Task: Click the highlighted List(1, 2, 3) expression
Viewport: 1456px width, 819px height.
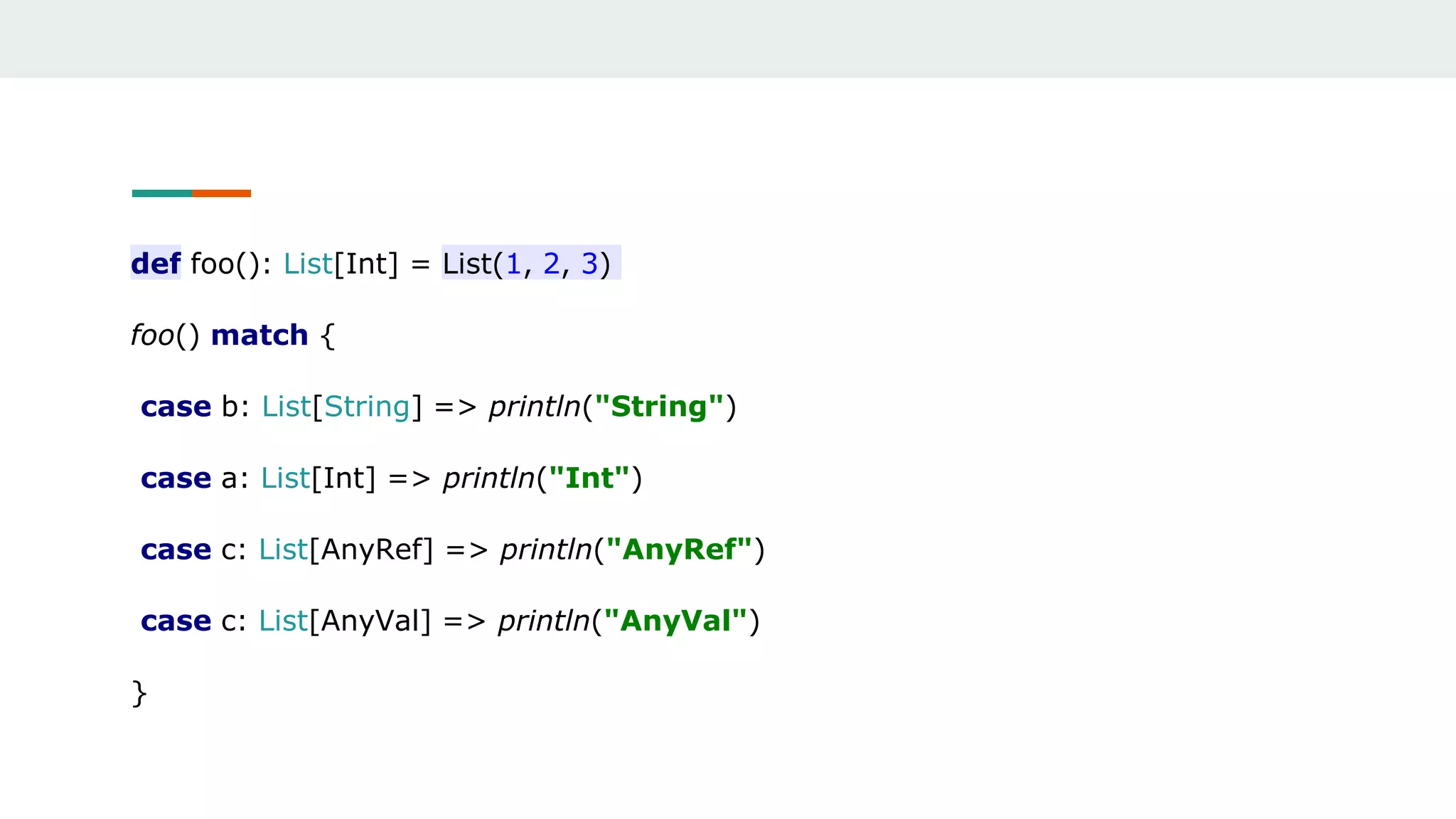Action: click(530, 263)
